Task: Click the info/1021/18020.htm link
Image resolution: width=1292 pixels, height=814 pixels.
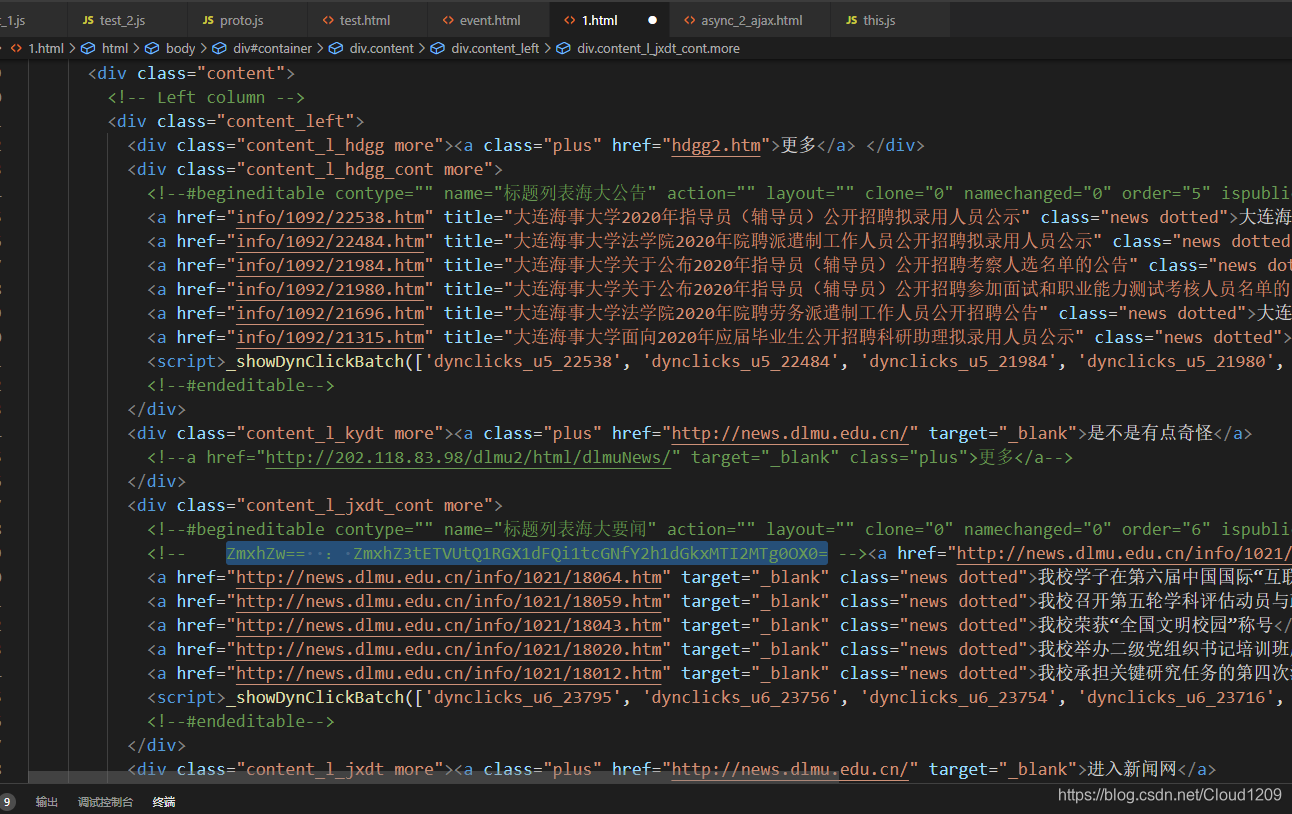Action: click(x=449, y=650)
